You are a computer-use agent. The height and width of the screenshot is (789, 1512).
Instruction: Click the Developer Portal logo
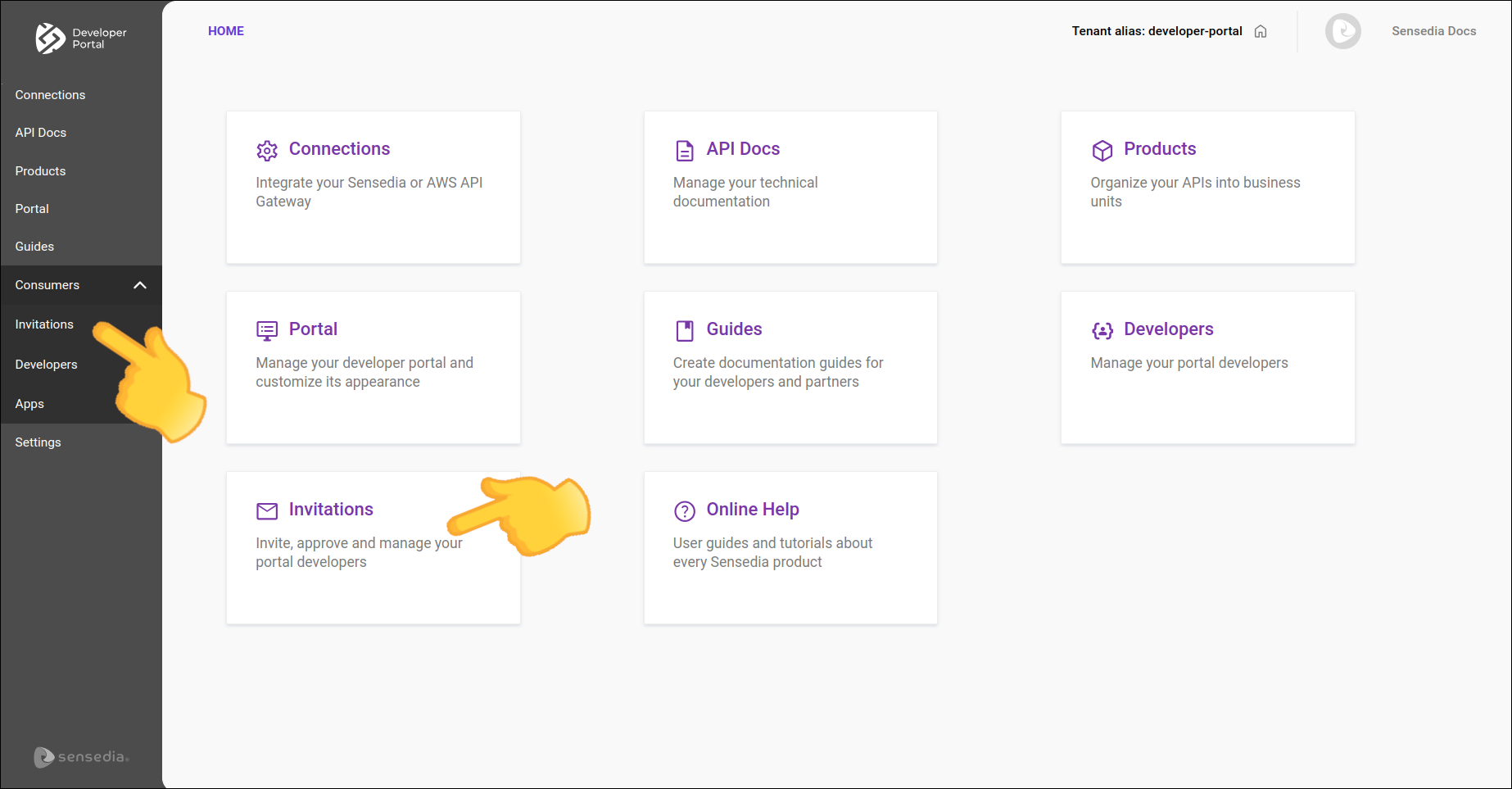80,39
